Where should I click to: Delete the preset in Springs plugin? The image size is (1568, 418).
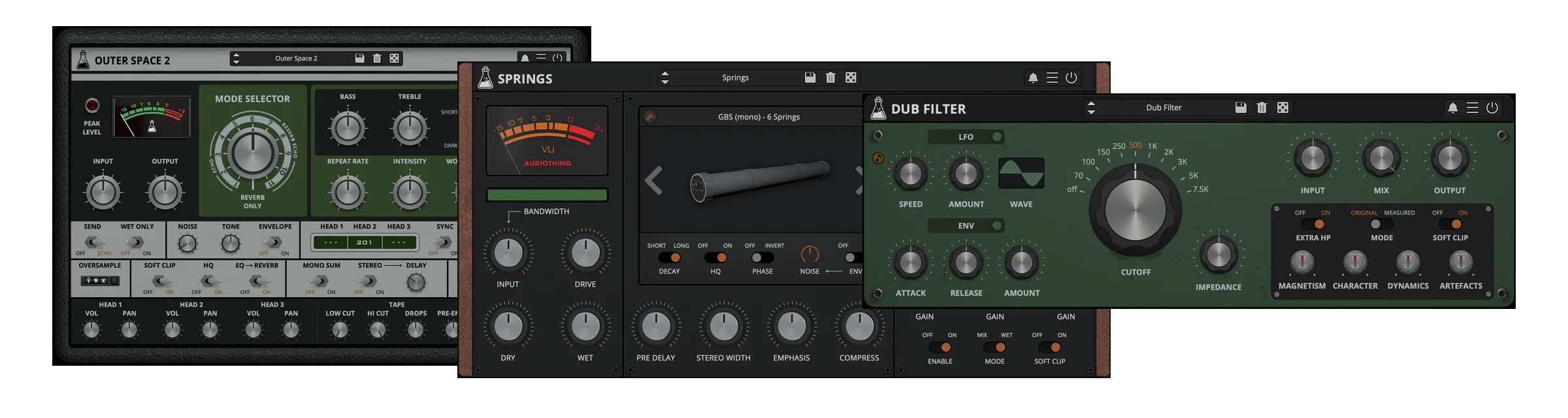click(830, 78)
